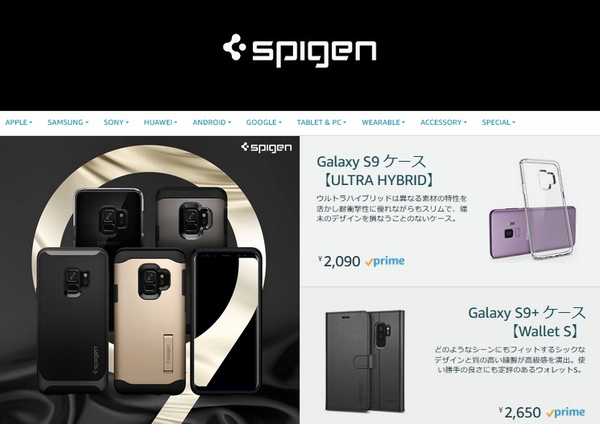
Task: Open the APPLE dropdown menu
Action: [x=19, y=122]
